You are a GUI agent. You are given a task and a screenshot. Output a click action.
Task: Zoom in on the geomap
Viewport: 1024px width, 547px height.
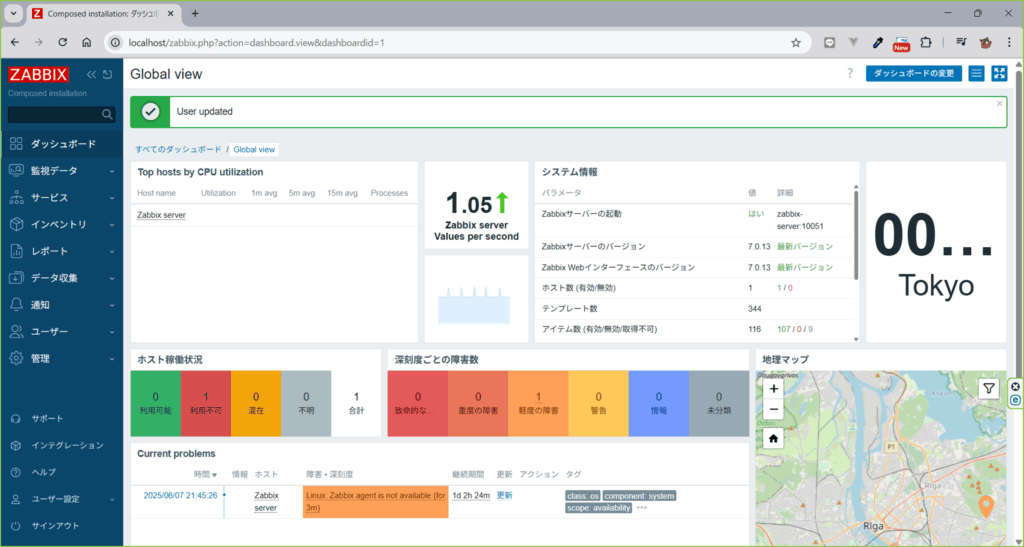[773, 389]
